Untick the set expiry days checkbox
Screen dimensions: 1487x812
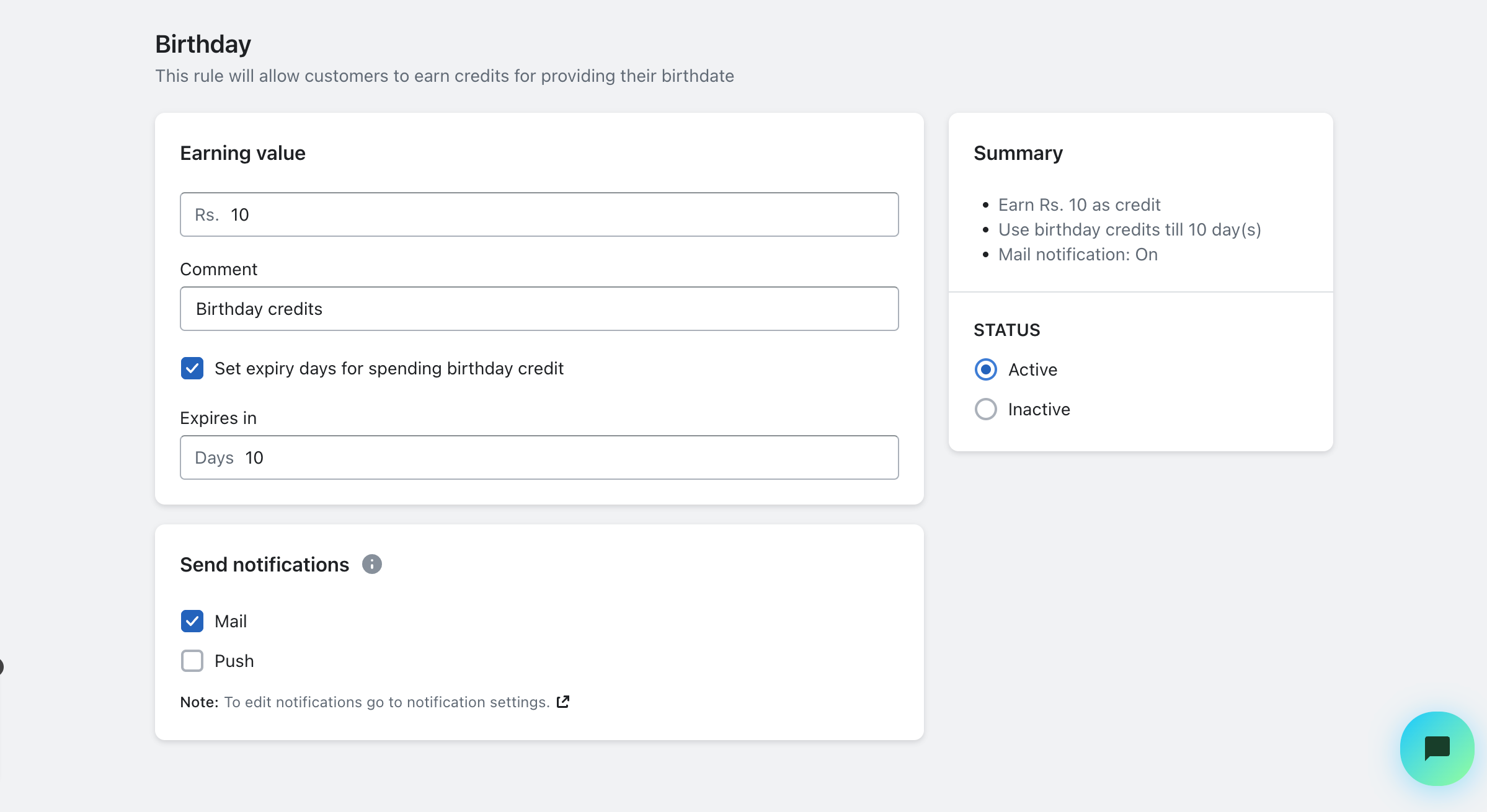coord(192,368)
